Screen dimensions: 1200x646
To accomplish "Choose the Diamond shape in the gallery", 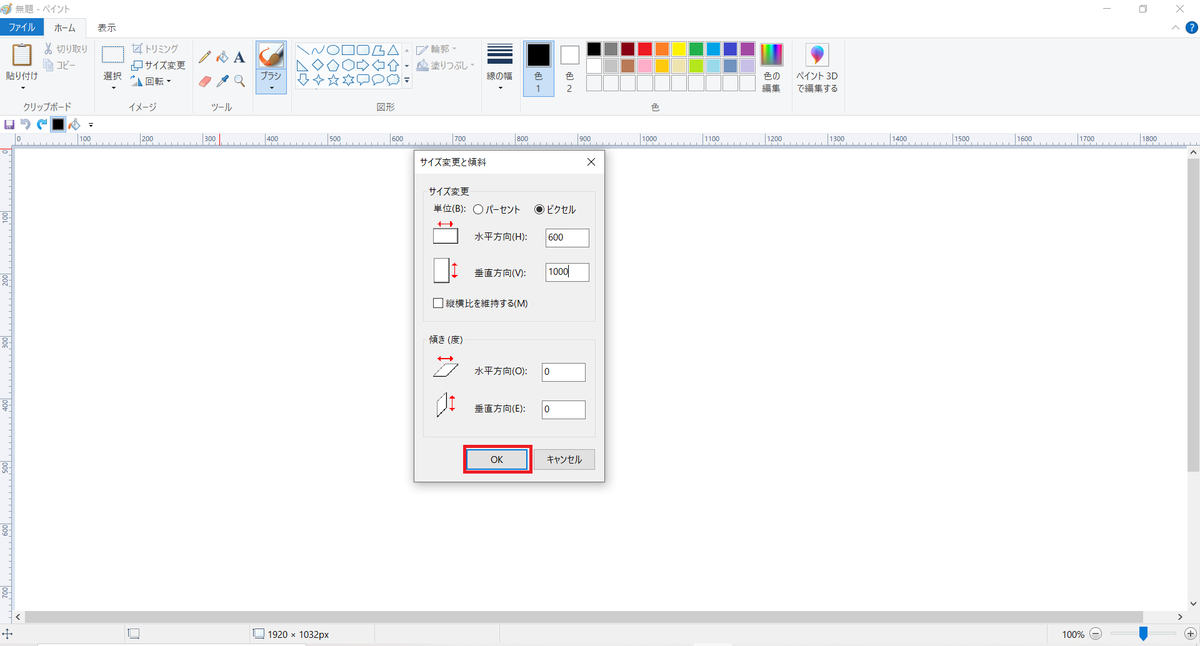I will [318, 65].
